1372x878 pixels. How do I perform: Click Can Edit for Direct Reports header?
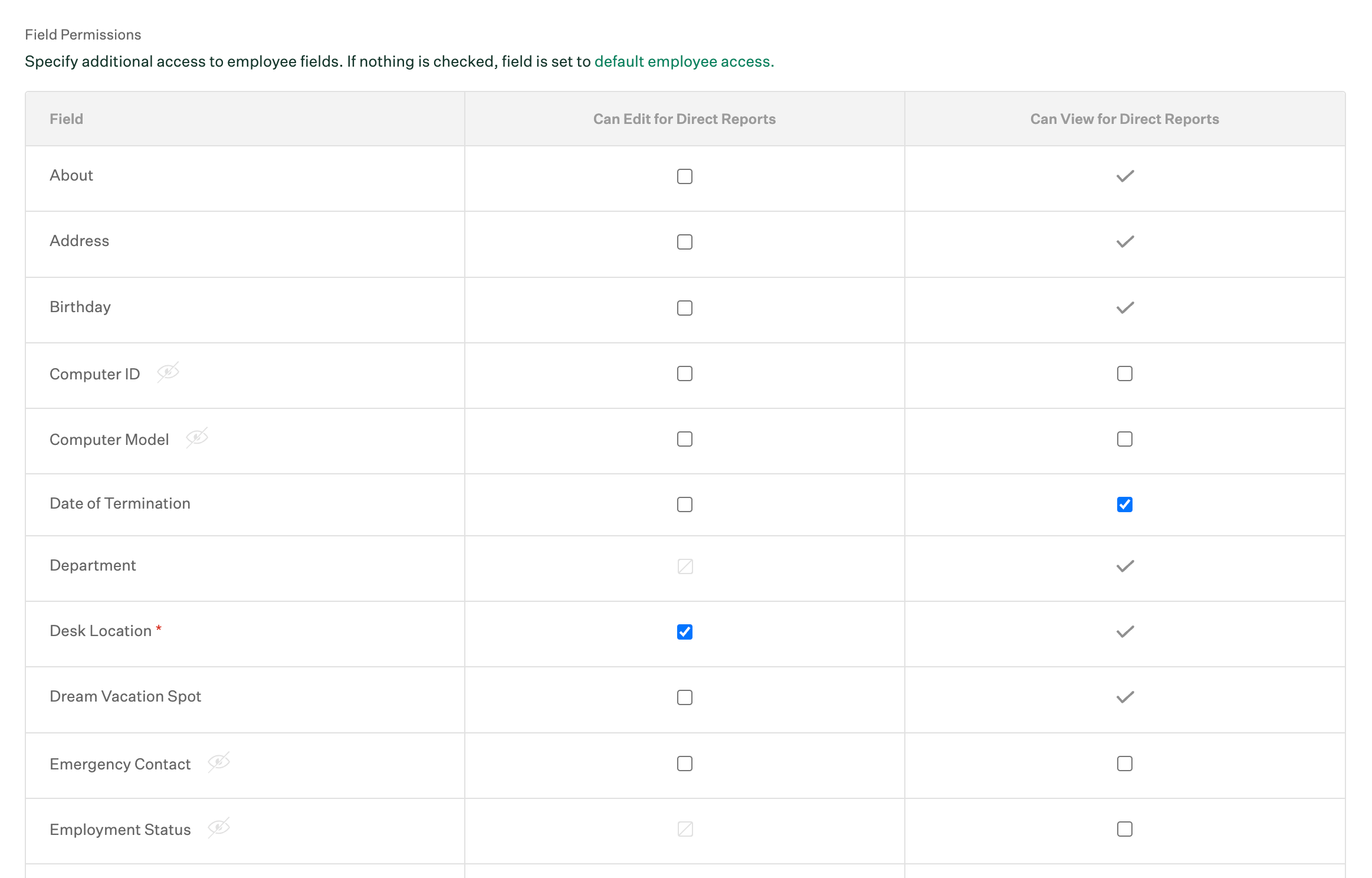click(684, 119)
